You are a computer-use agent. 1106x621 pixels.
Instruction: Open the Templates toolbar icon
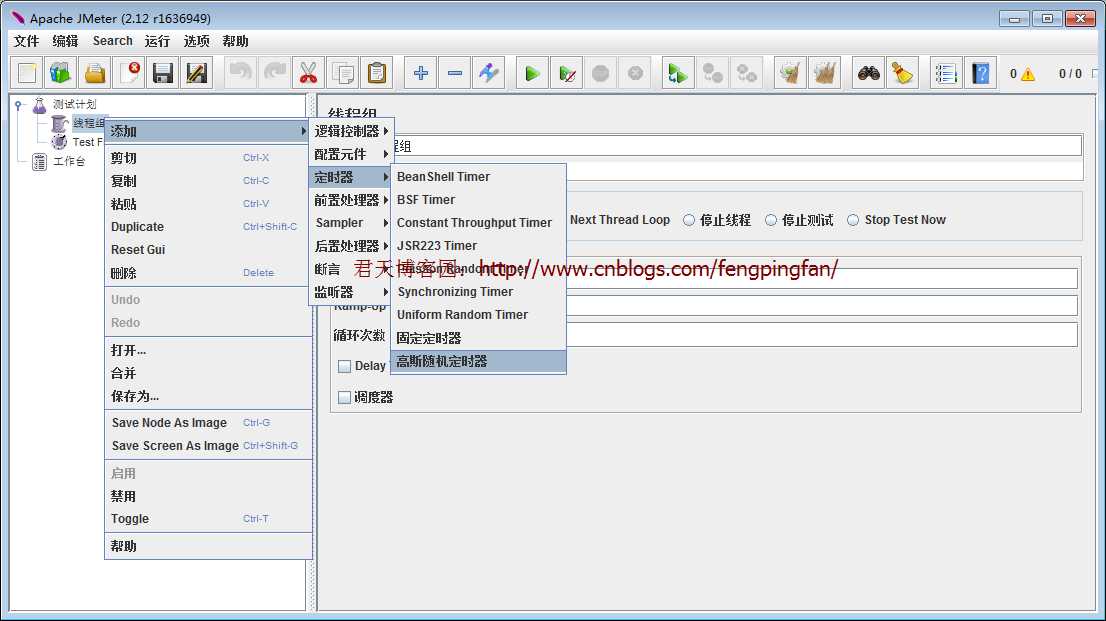61,73
